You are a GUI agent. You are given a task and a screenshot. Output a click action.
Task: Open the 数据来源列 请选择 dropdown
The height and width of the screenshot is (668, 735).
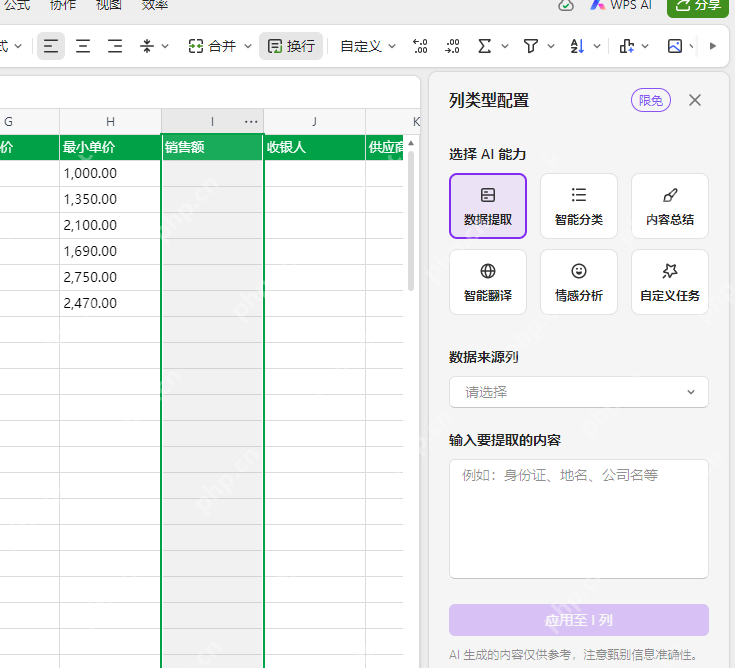[578, 392]
